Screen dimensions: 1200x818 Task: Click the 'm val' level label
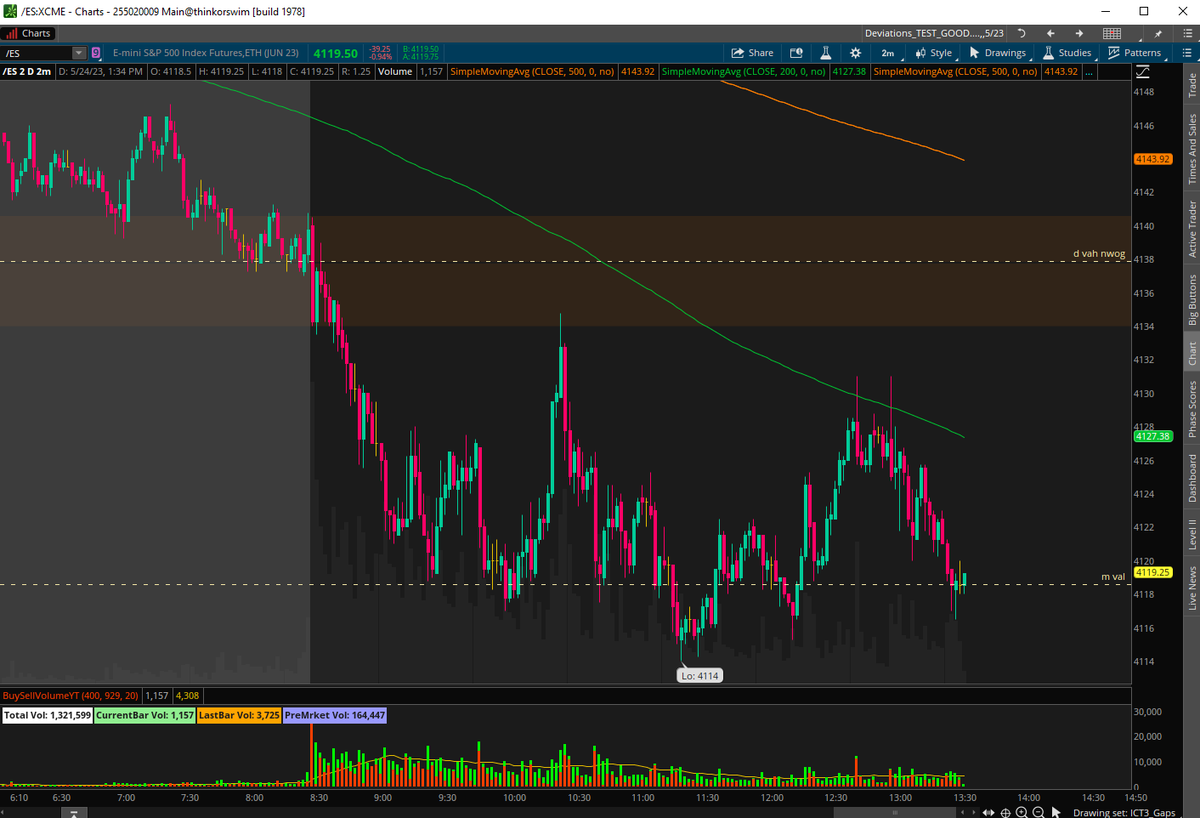1113,577
